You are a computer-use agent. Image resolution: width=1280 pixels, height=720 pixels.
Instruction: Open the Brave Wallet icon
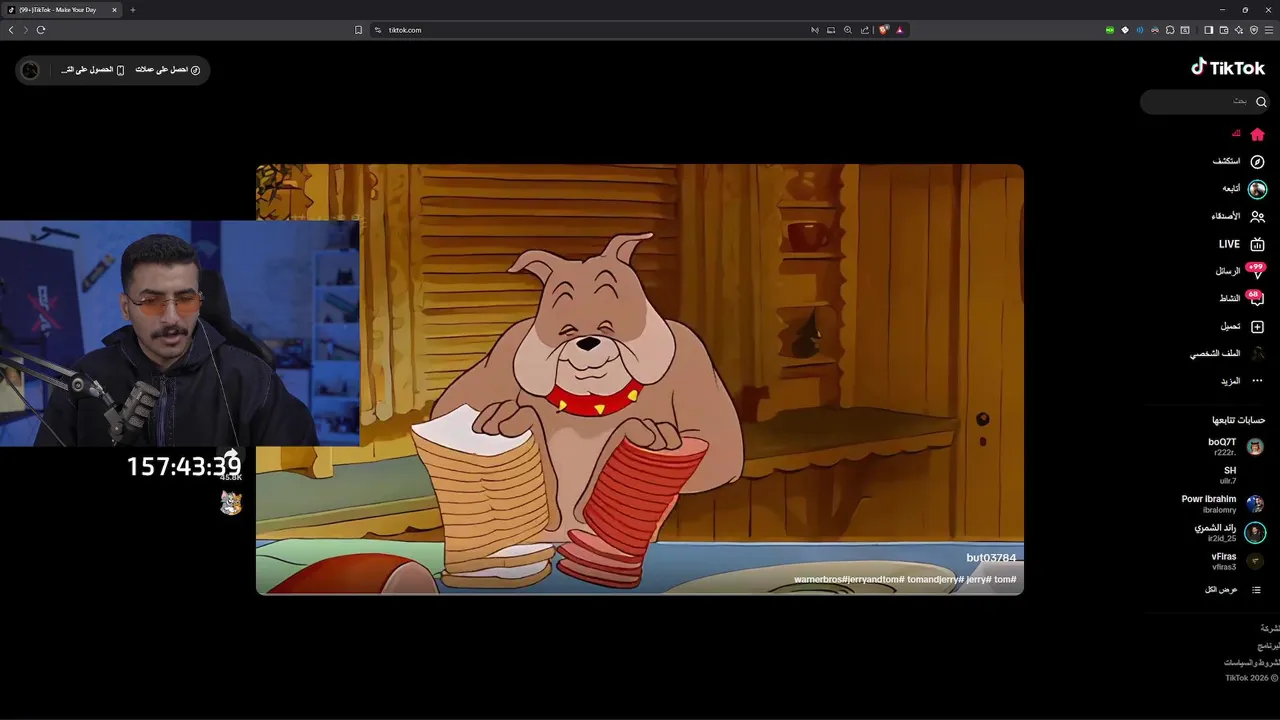[1223, 30]
